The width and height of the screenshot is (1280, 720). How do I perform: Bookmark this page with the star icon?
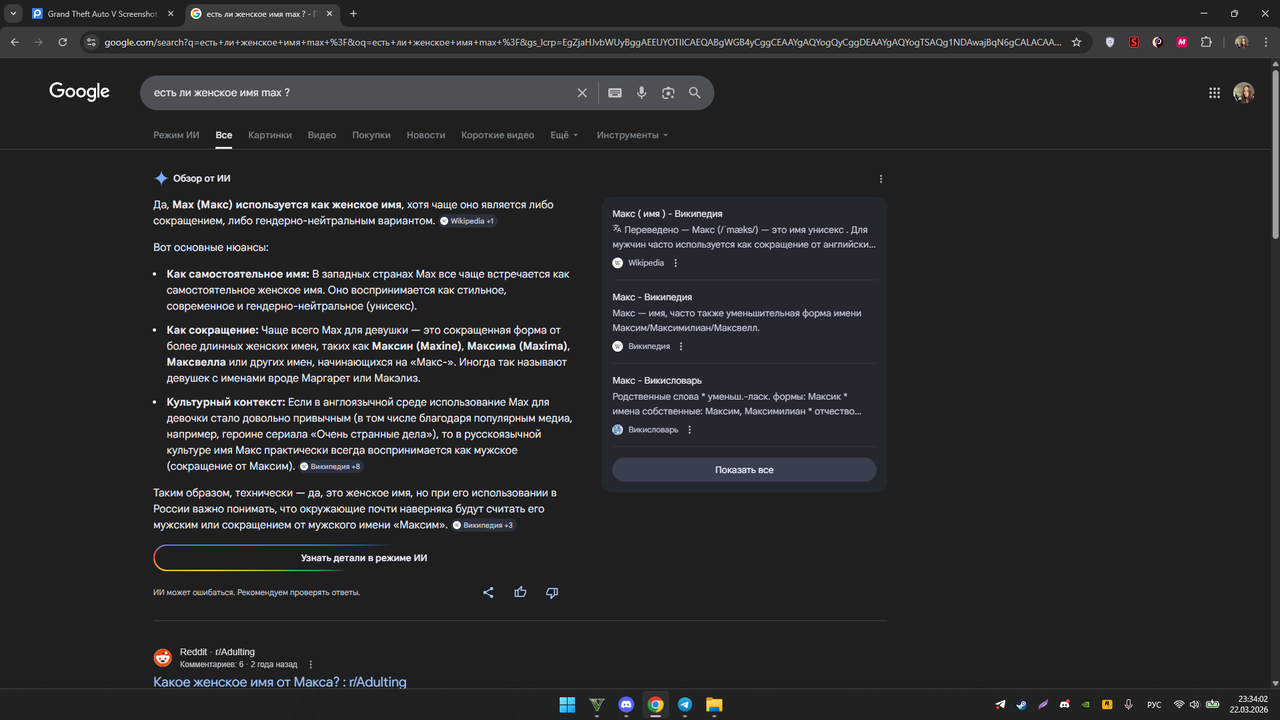[x=1076, y=42]
